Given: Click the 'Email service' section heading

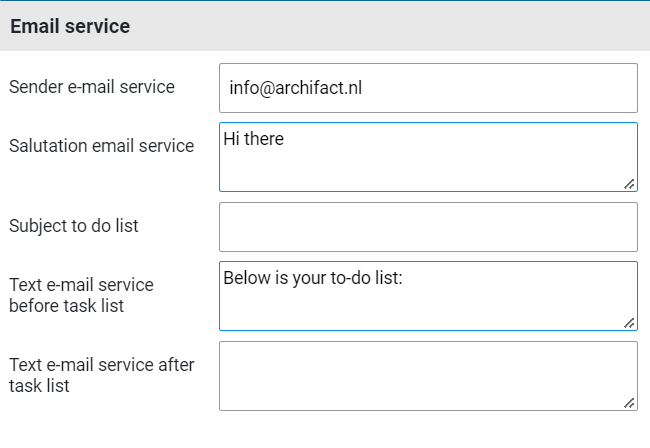Looking at the screenshot, I should 70,27.
